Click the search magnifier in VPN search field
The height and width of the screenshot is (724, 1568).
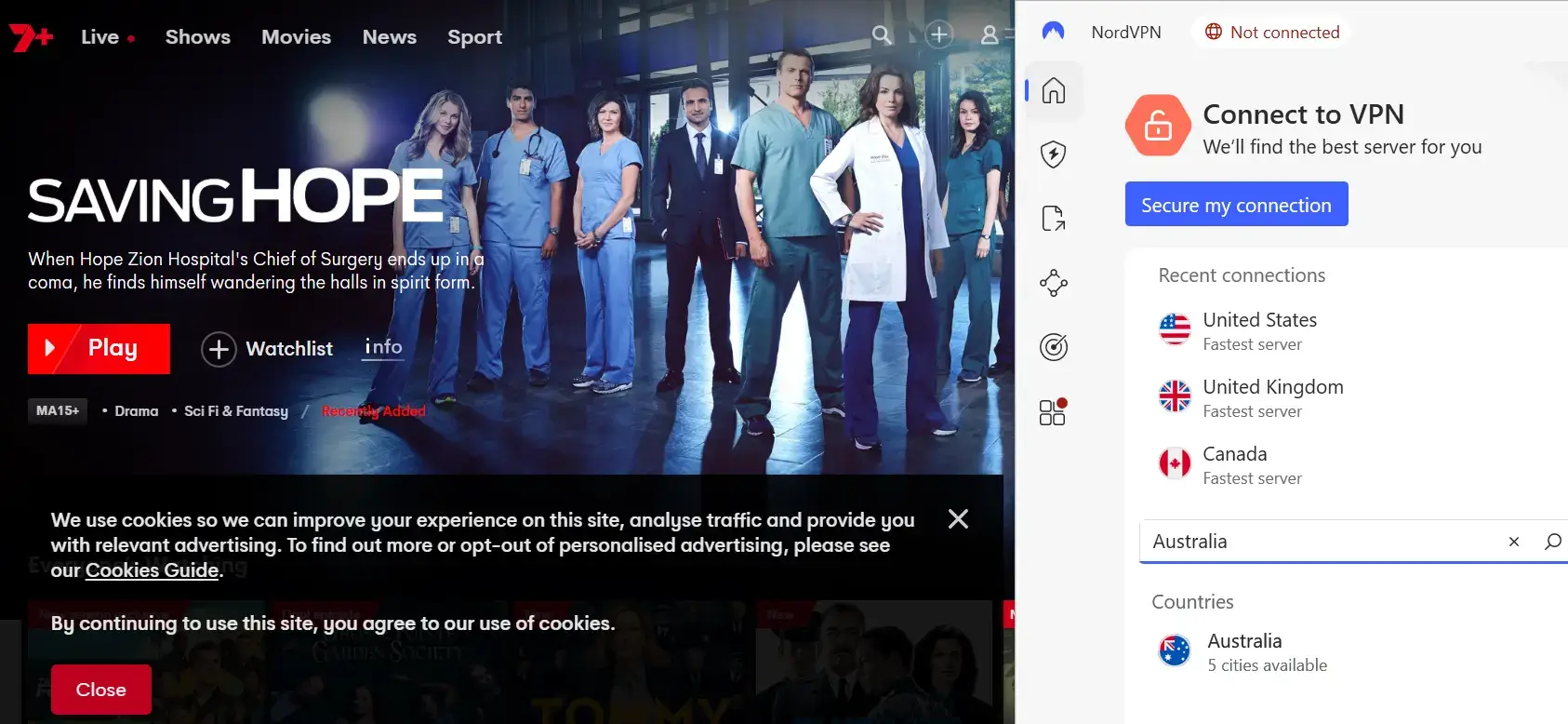click(x=1552, y=542)
